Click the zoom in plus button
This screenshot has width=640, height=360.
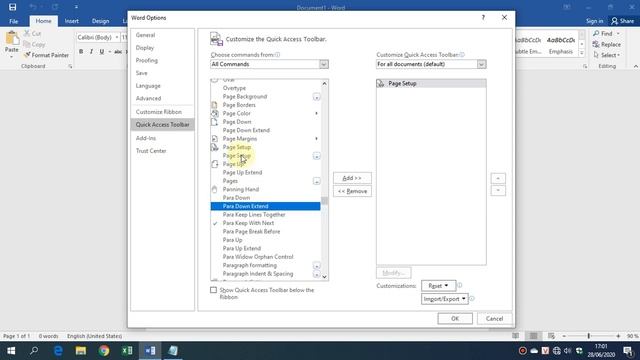[618, 336]
